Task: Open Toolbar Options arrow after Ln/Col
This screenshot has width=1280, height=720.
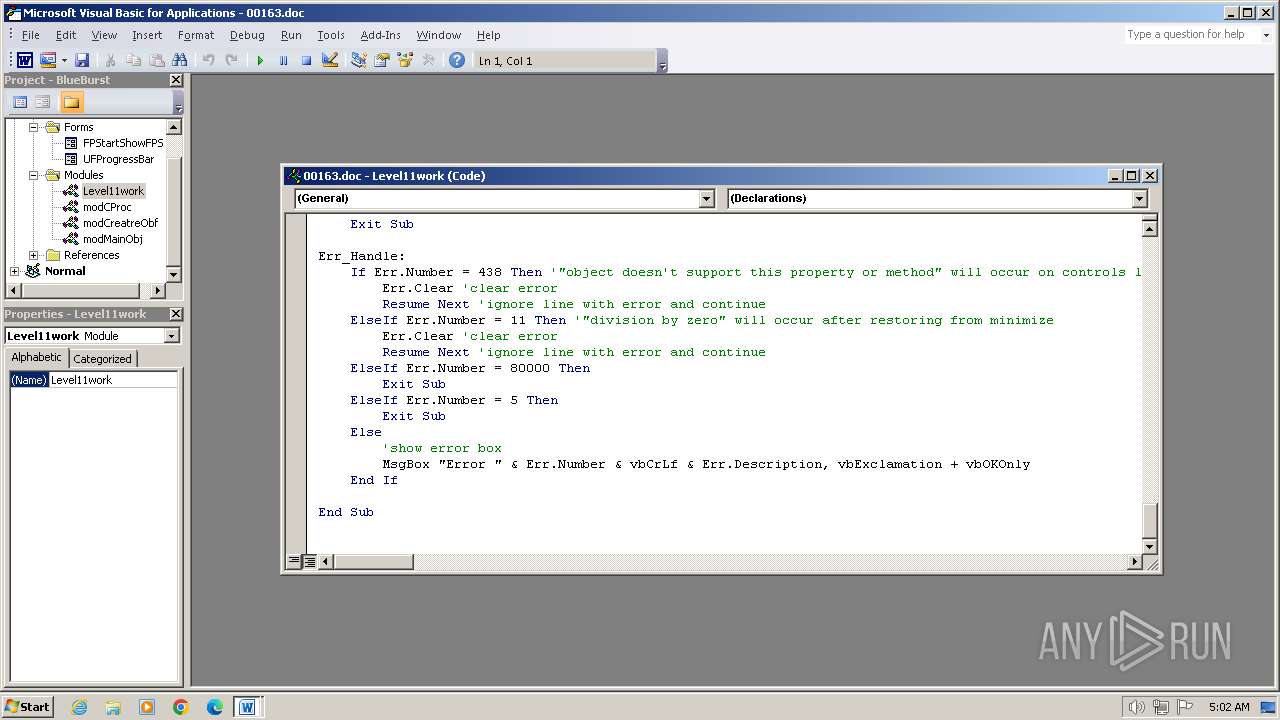Action: click(x=662, y=61)
